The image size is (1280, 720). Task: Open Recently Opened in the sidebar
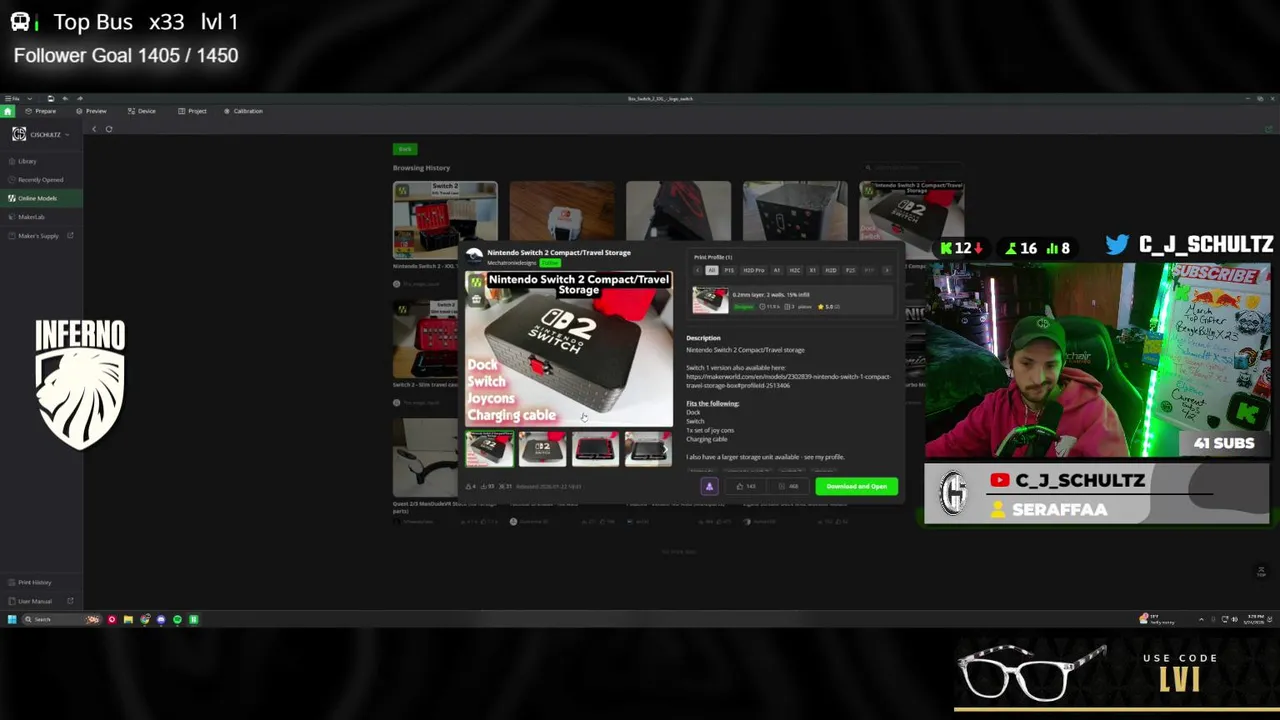tap(41, 180)
